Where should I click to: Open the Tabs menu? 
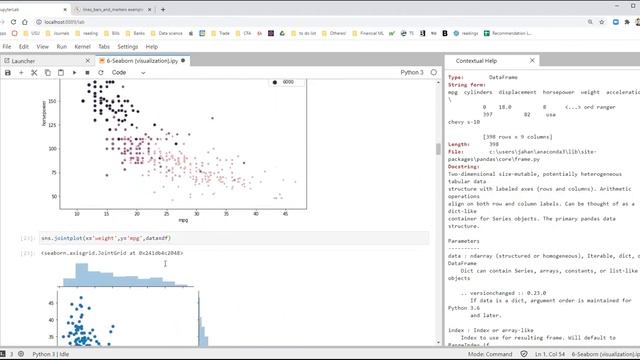click(104, 47)
